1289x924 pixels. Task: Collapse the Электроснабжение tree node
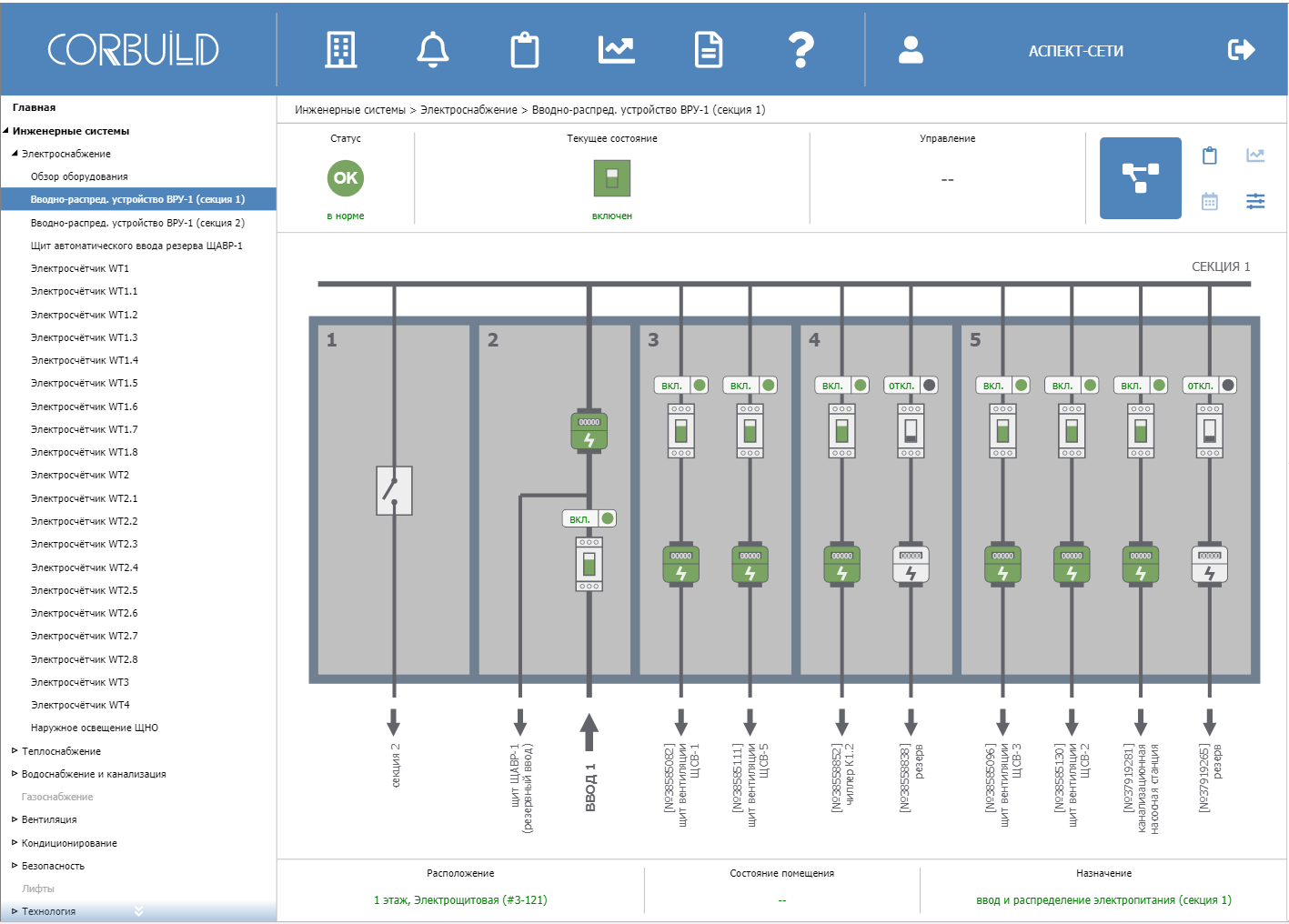coord(15,154)
